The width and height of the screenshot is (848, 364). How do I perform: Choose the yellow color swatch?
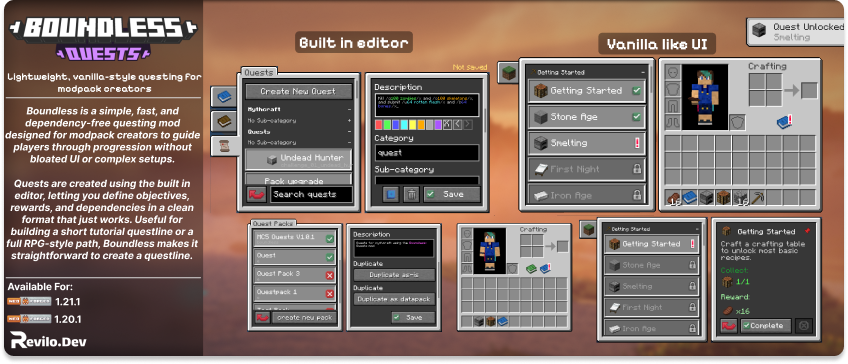coord(413,125)
